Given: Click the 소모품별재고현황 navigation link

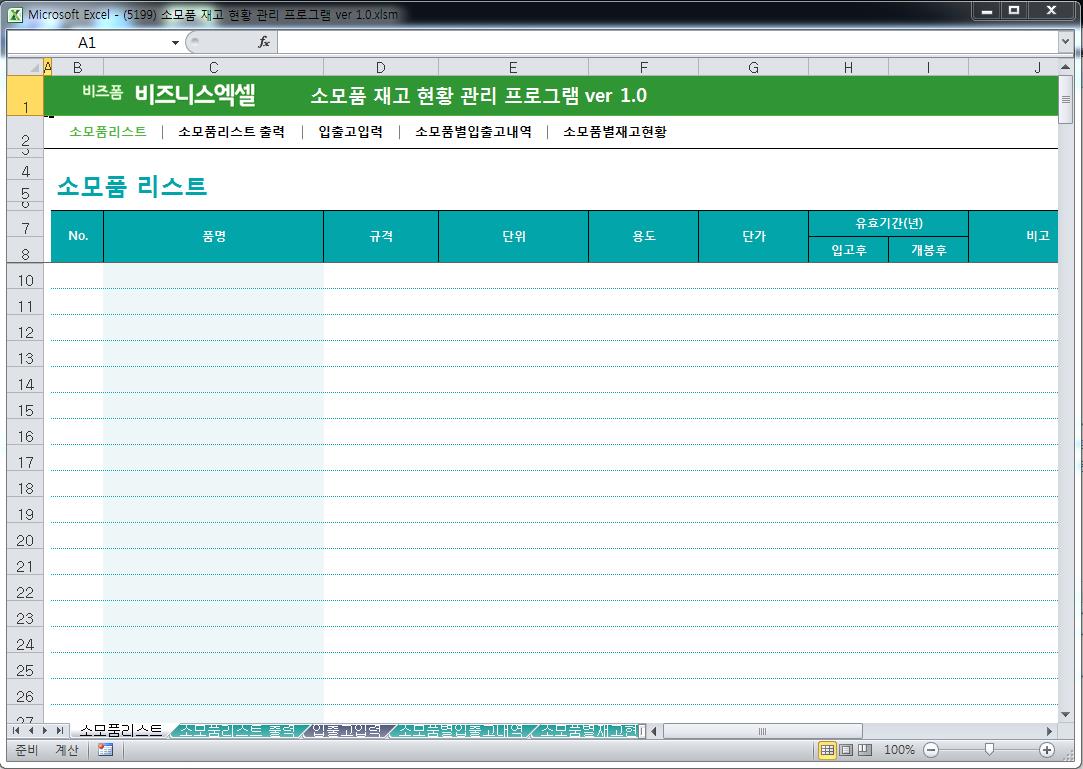Looking at the screenshot, I should (x=614, y=132).
